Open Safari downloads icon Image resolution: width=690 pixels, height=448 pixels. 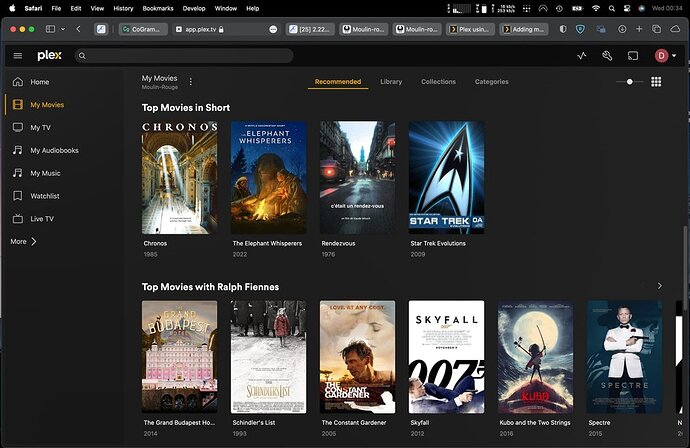point(622,29)
